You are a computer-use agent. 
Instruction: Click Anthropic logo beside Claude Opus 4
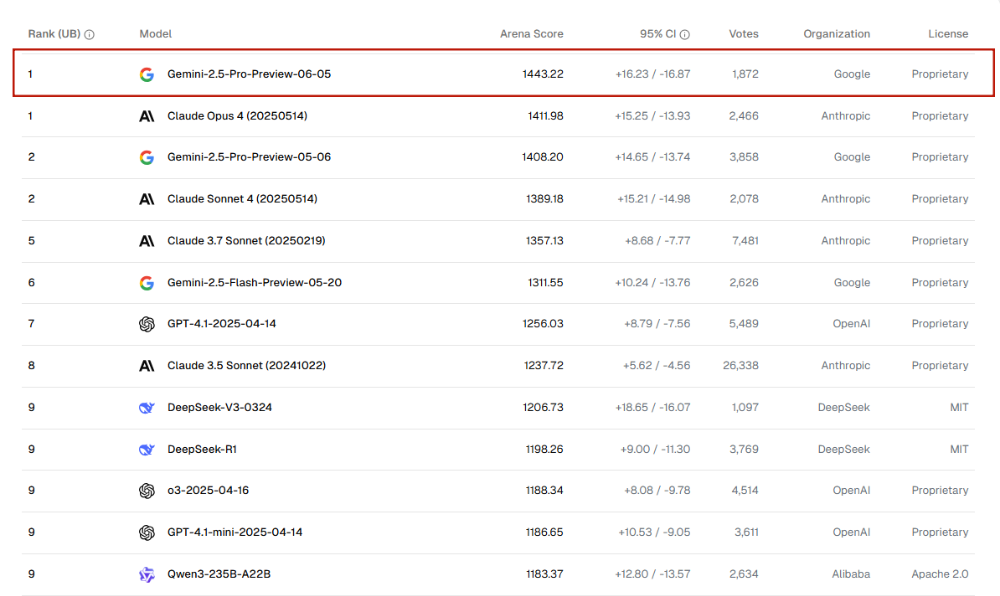point(147,116)
